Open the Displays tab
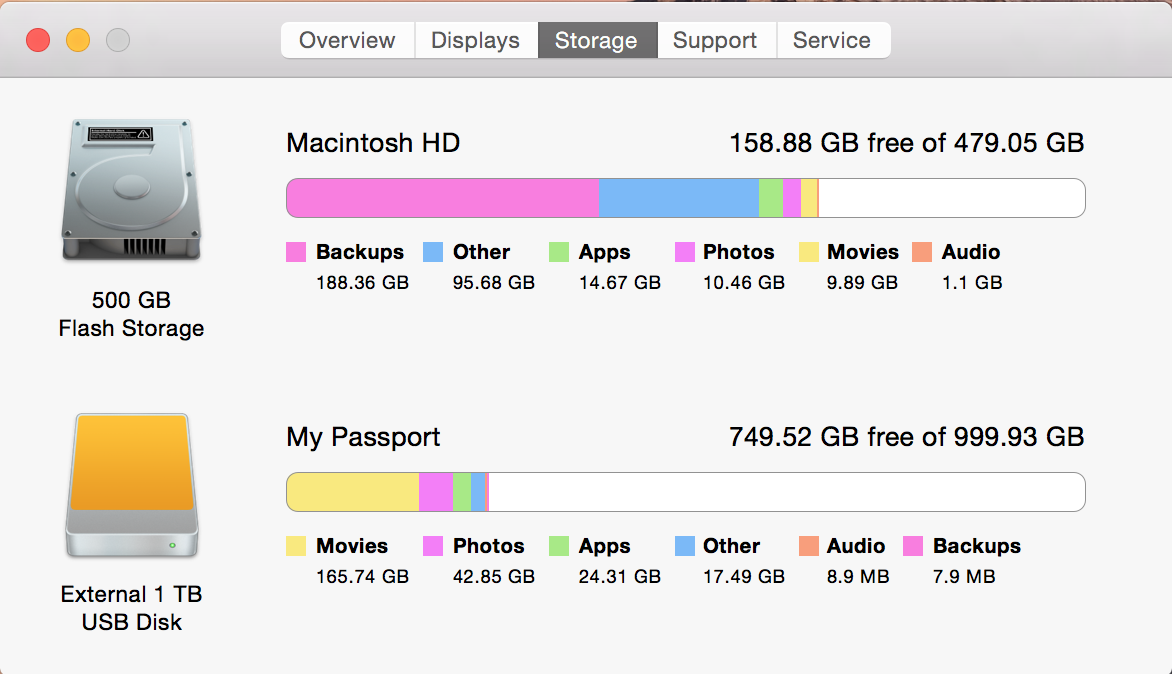The height and width of the screenshot is (674, 1172). click(x=475, y=40)
